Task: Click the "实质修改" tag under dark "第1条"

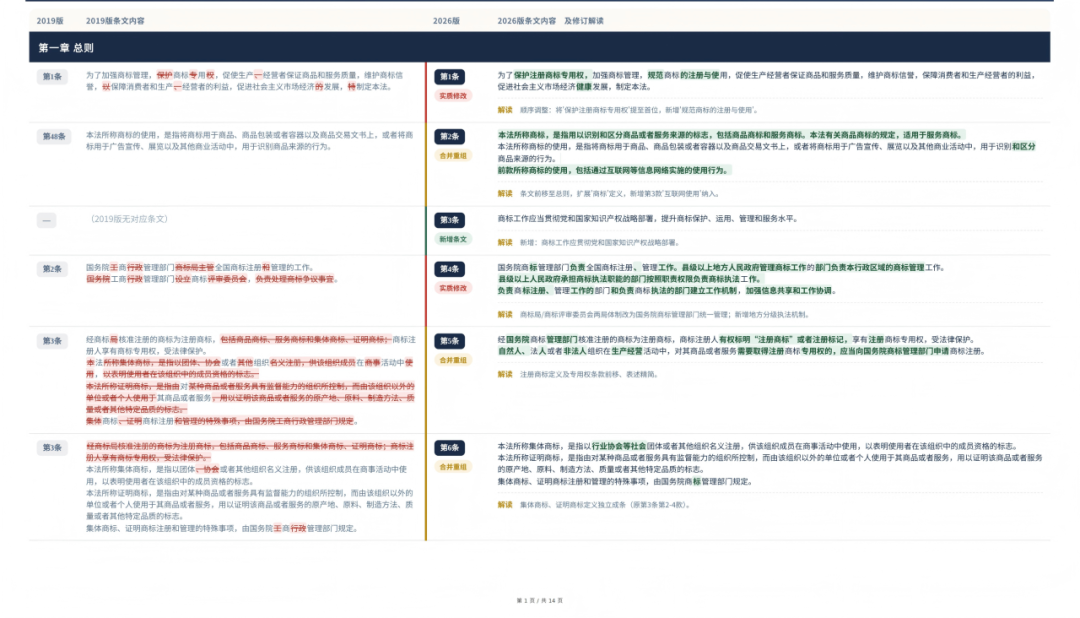Action: click(453, 96)
